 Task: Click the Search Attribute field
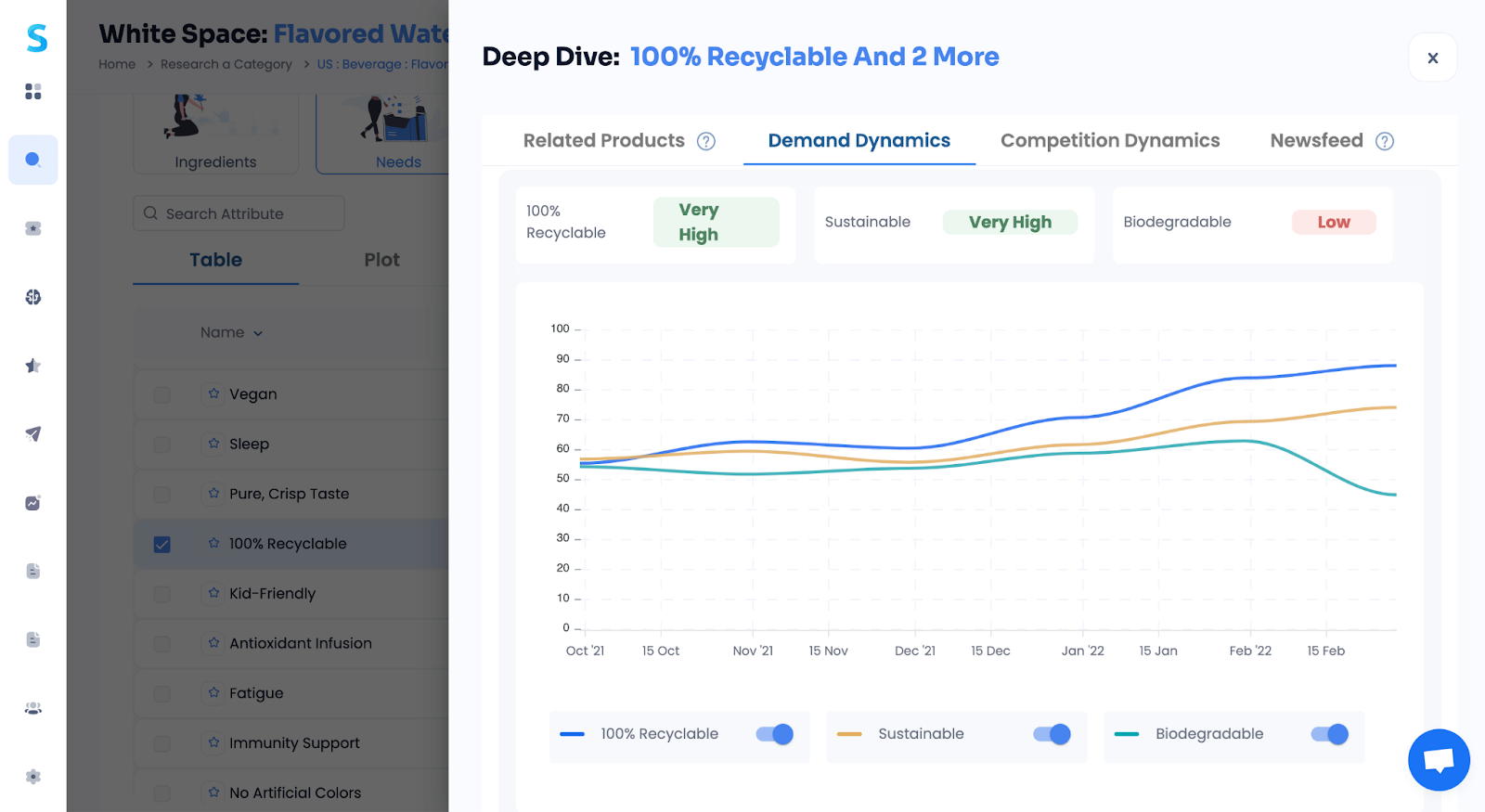click(x=239, y=213)
